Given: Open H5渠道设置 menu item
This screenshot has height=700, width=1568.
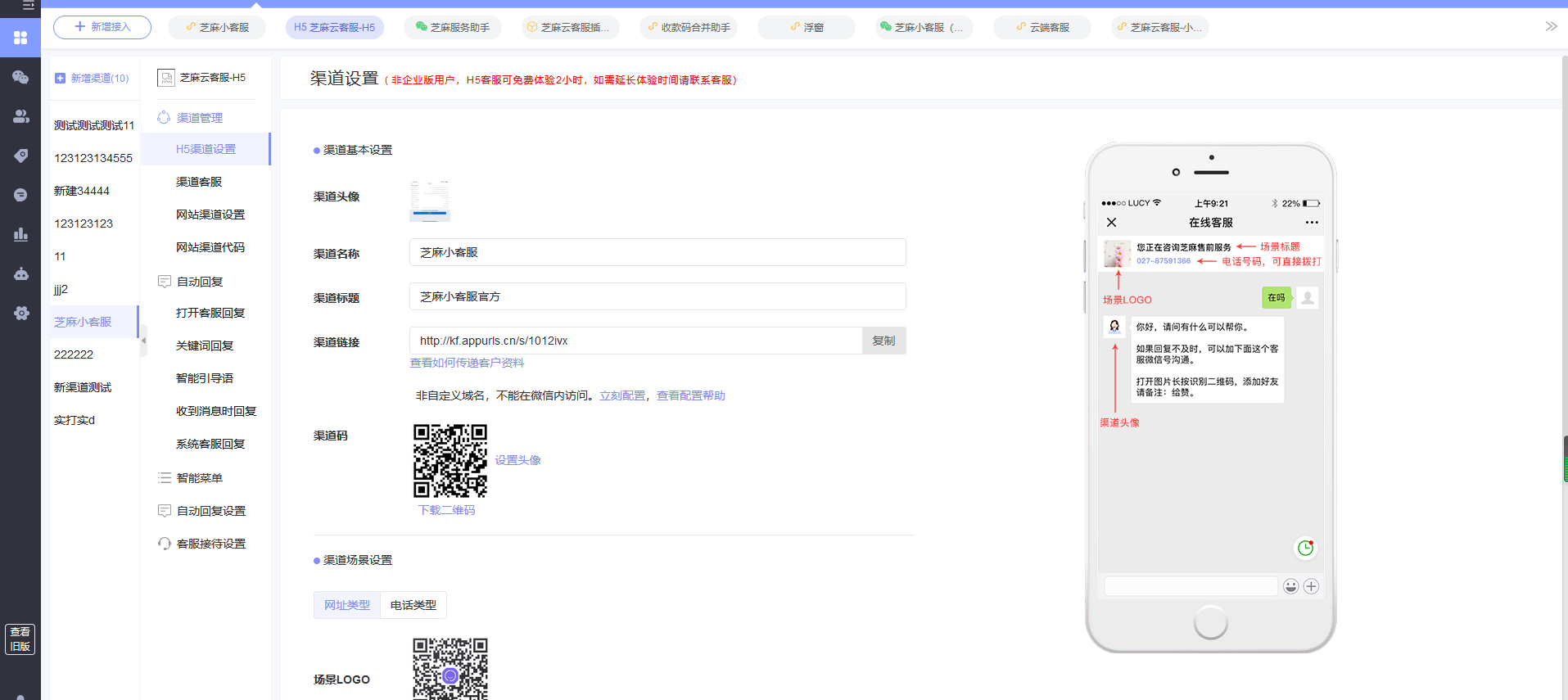Looking at the screenshot, I should tap(206, 149).
